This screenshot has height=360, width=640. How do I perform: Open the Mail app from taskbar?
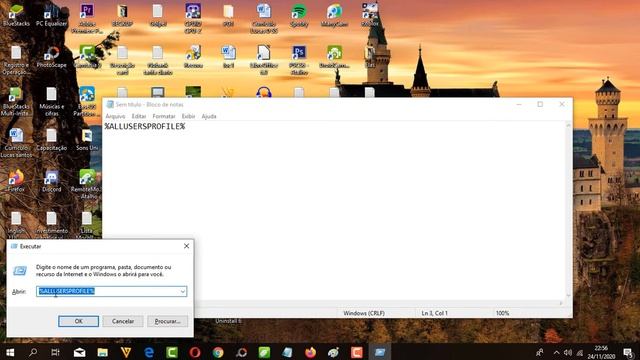[79, 352]
